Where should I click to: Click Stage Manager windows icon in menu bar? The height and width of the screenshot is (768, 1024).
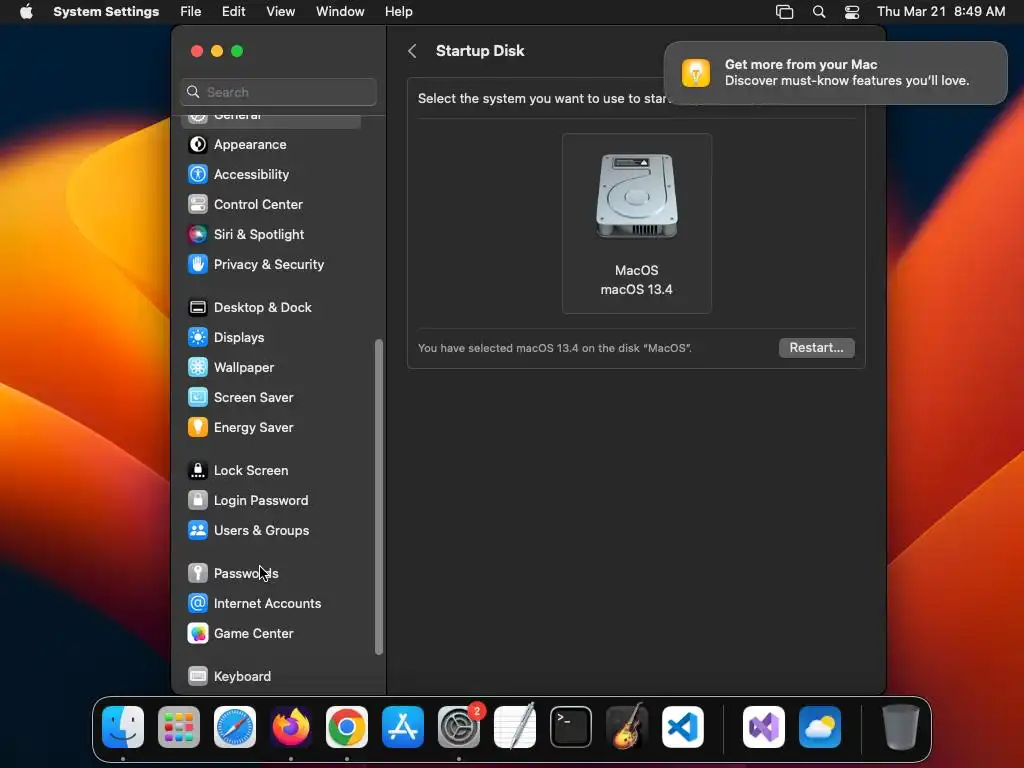pos(784,12)
